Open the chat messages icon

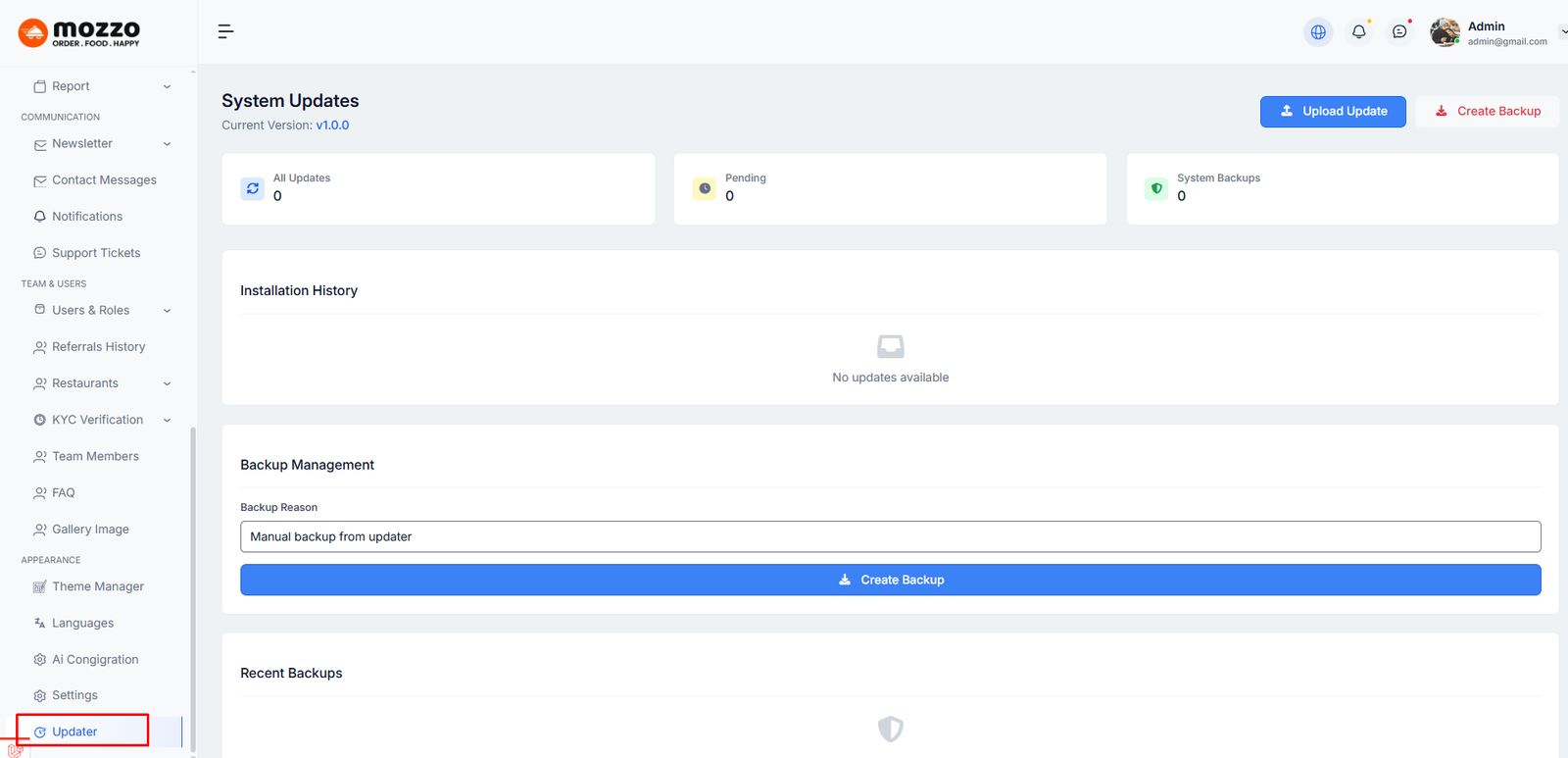(x=1399, y=32)
